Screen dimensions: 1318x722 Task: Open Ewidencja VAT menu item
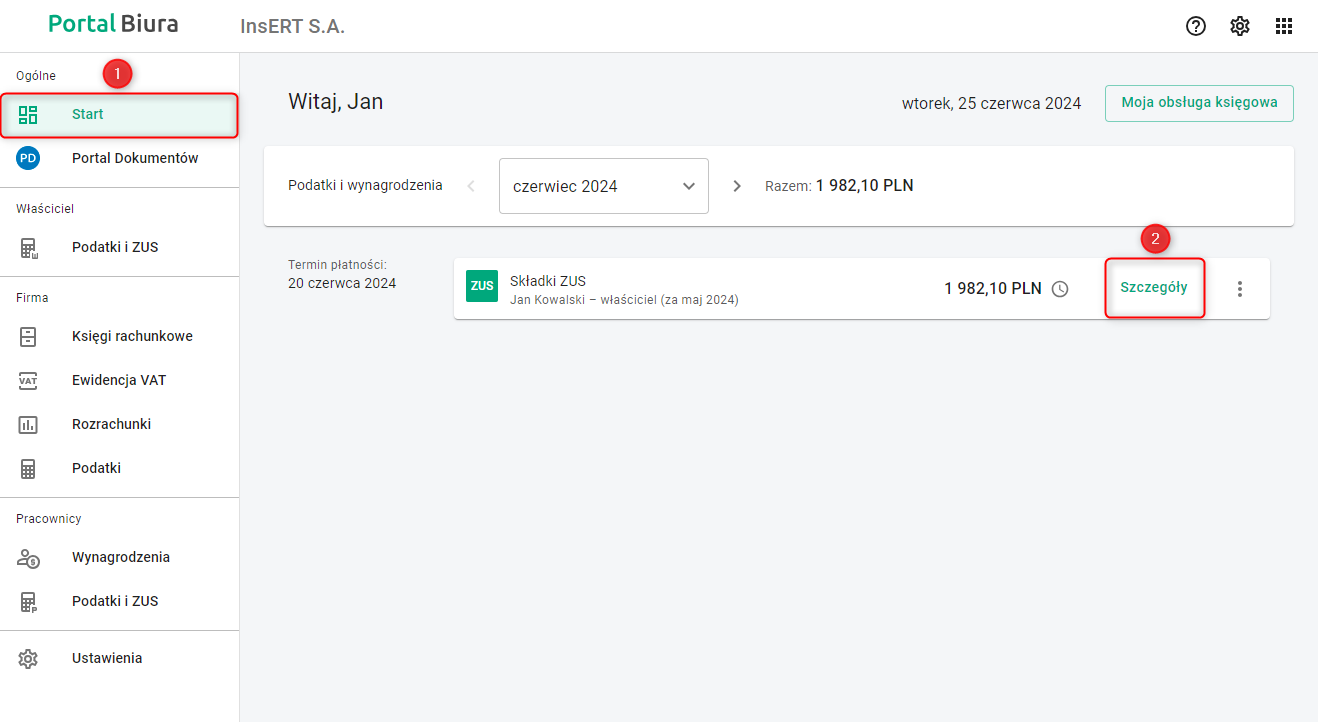pos(120,380)
